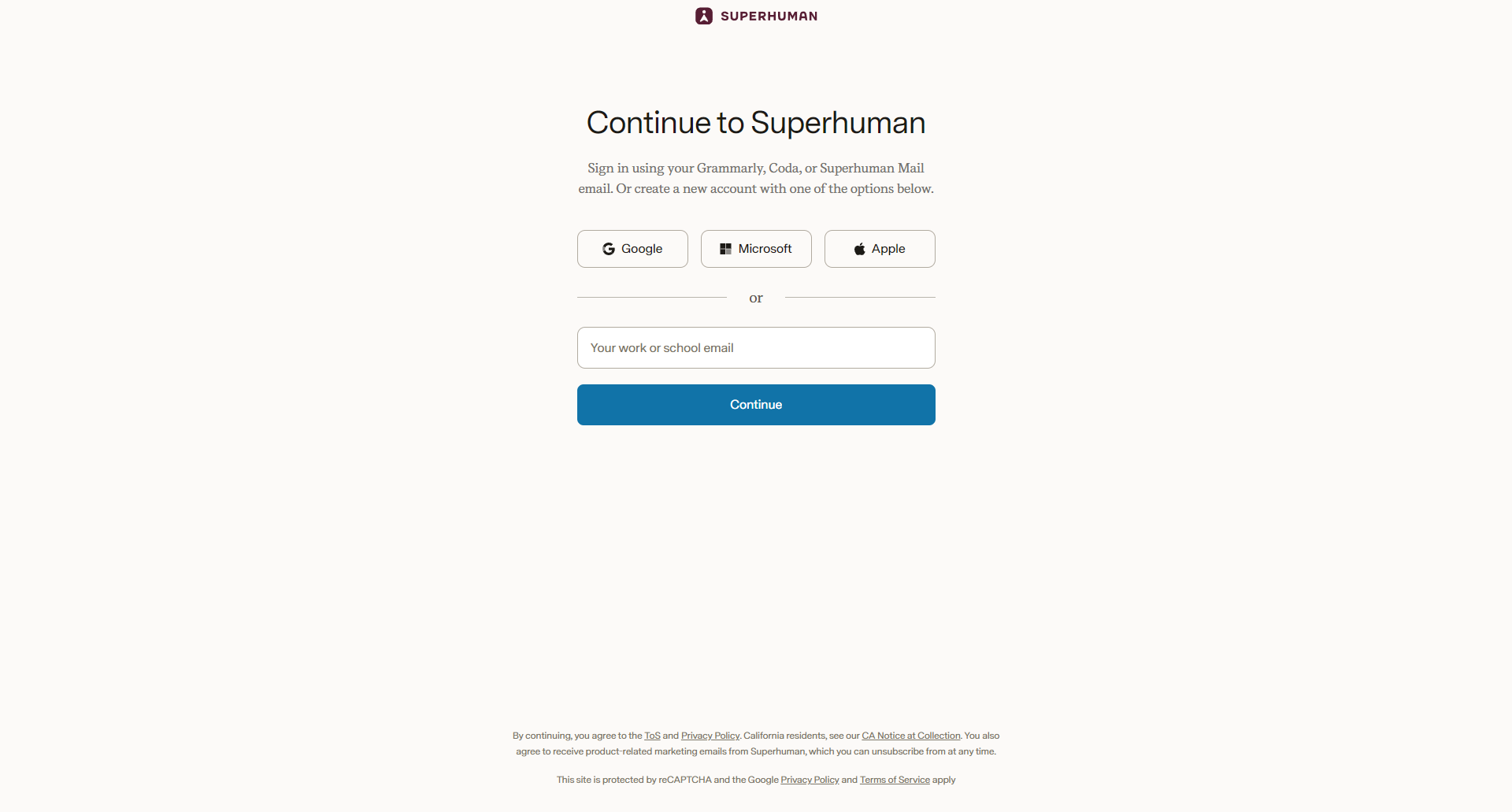1512x812 pixels.
Task: Click the Continue to Superhuman heading
Action: click(755, 122)
